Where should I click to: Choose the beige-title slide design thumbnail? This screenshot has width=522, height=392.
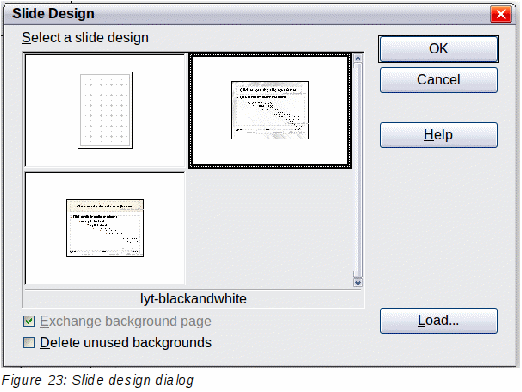[x=105, y=228]
